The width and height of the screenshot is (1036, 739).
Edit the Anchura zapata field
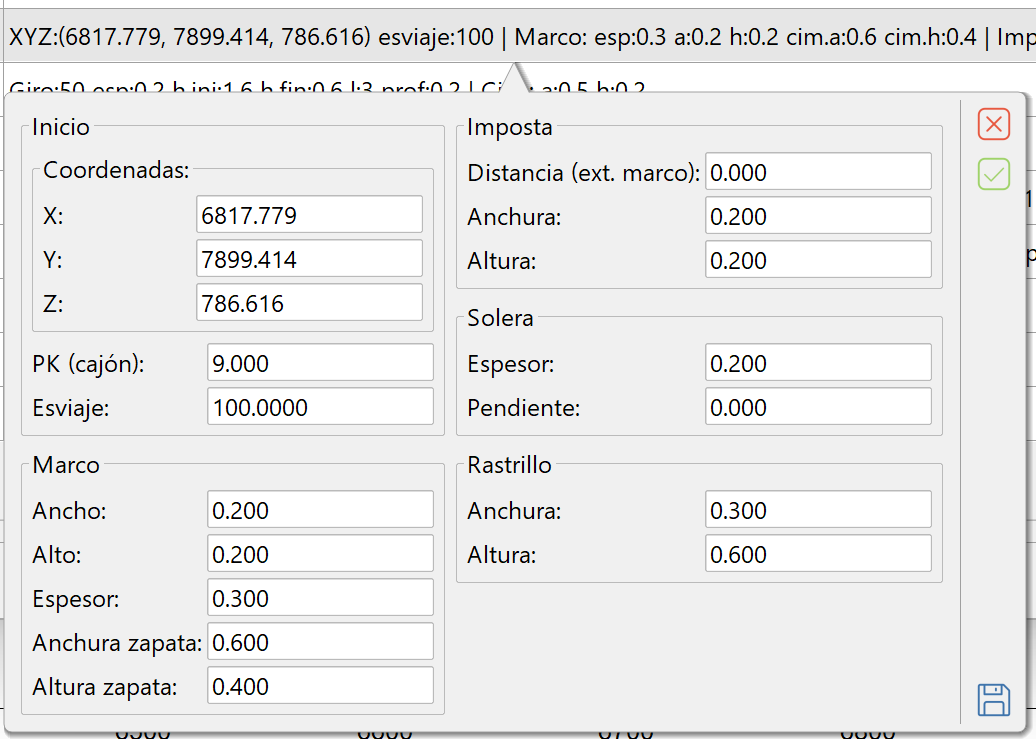320,642
